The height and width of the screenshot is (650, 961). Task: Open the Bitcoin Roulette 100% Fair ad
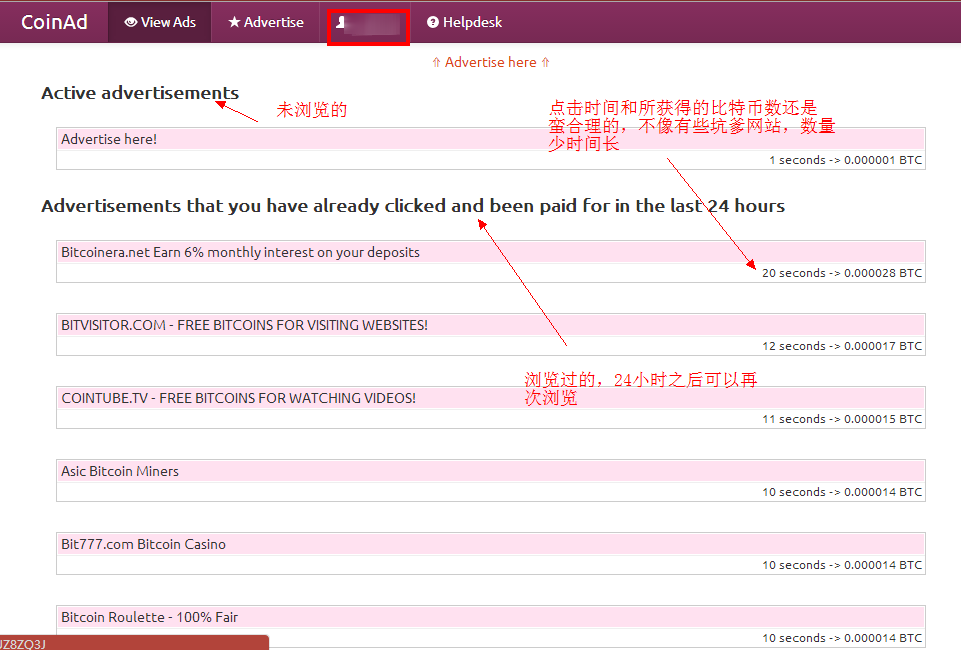(x=149, y=618)
